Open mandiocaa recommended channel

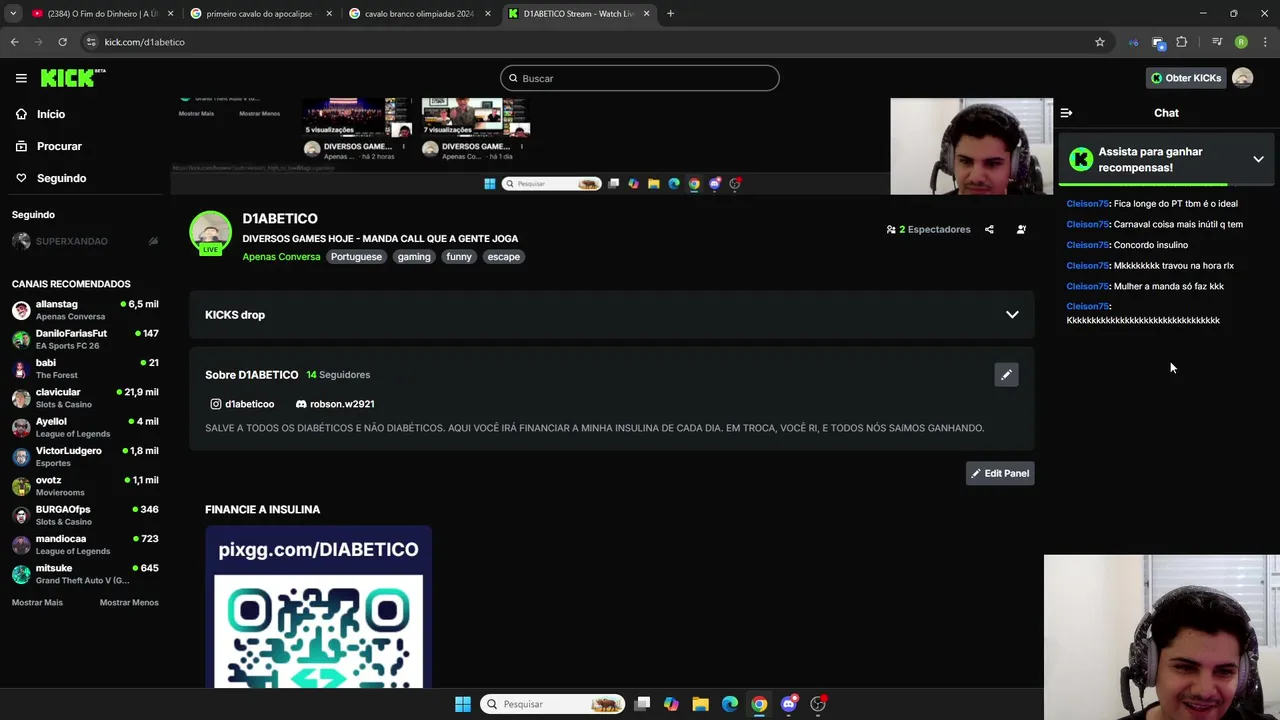(x=85, y=545)
